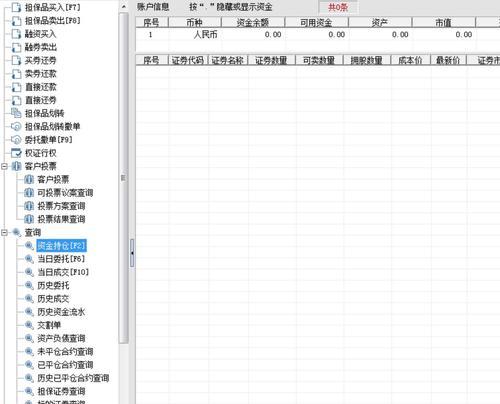Viewport: 500px width, 404px height.
Task: Click the 当日委托[F6] magnifier icon
Action: [x=29, y=259]
